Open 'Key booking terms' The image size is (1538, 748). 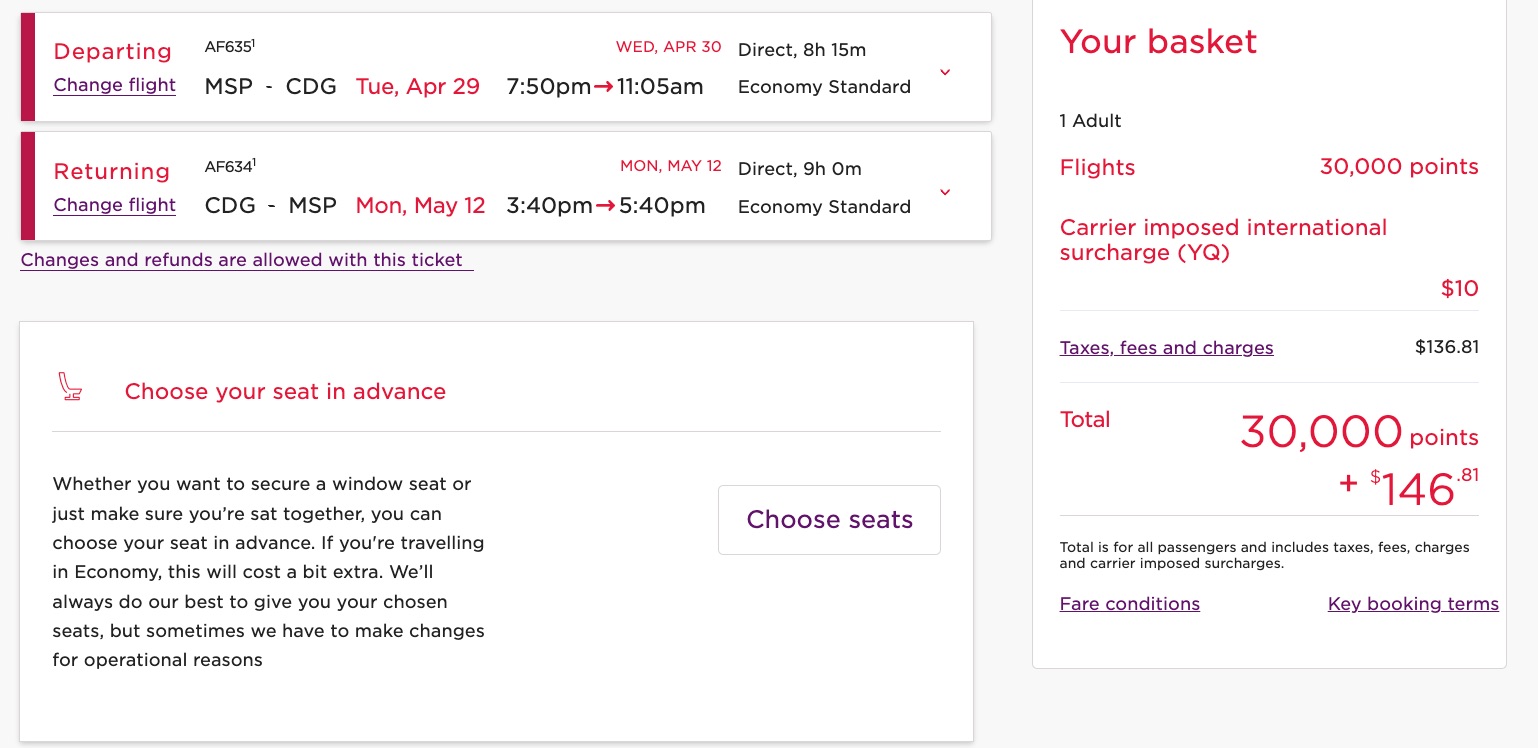[x=1413, y=604]
